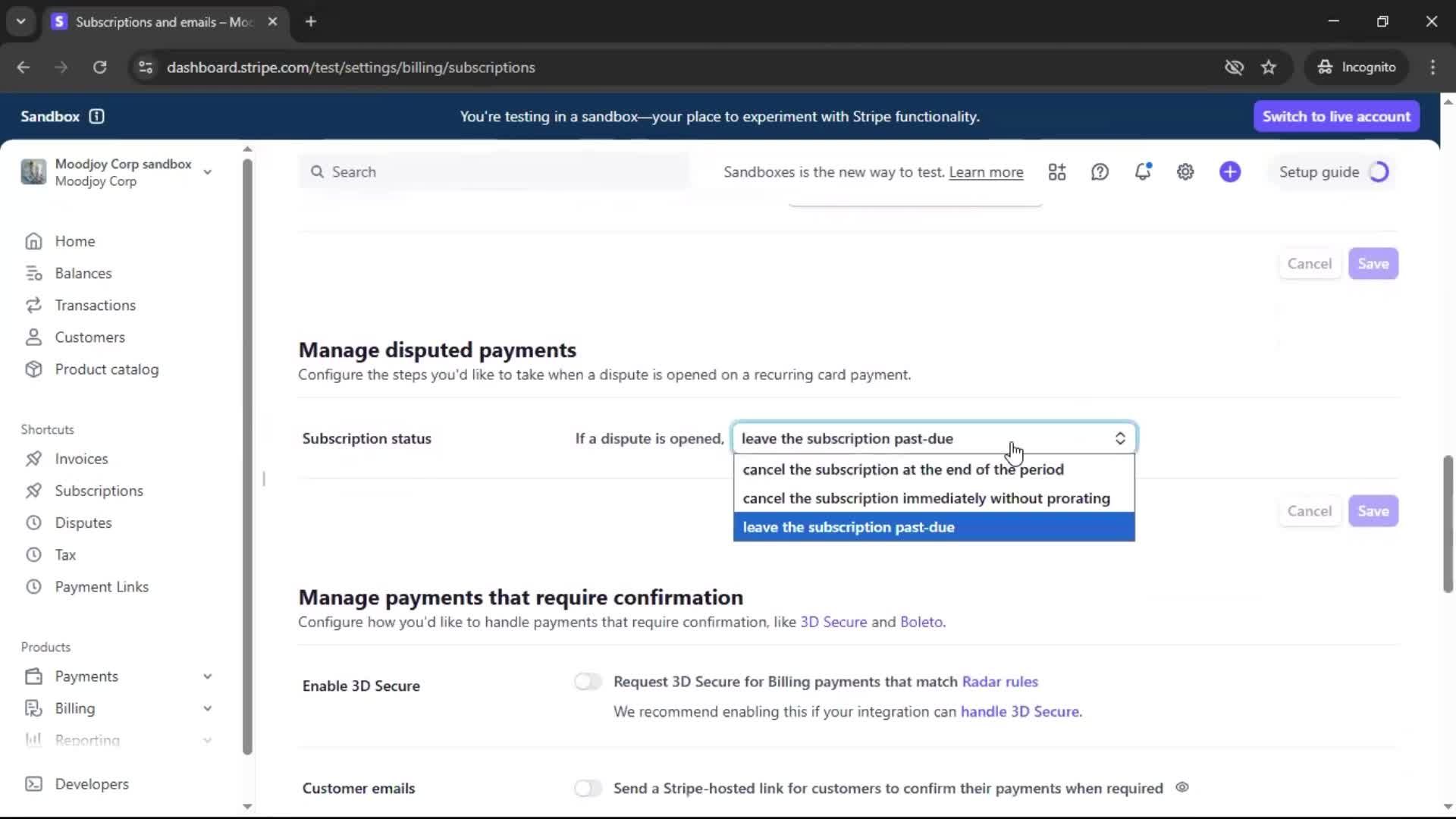Select cancel subscription at end of period

tap(903, 469)
